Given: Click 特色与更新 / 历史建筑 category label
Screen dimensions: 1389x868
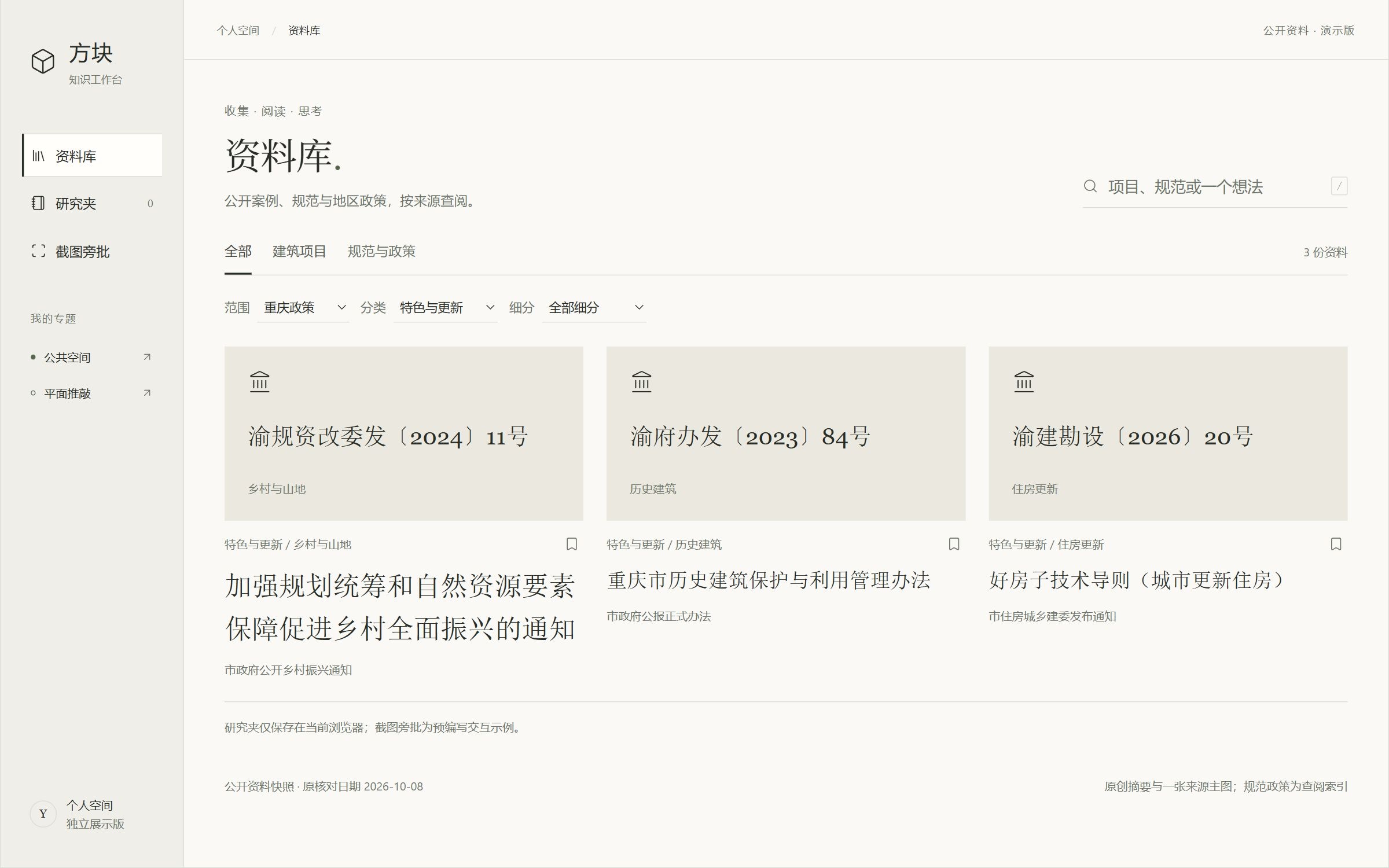Looking at the screenshot, I should [664, 545].
